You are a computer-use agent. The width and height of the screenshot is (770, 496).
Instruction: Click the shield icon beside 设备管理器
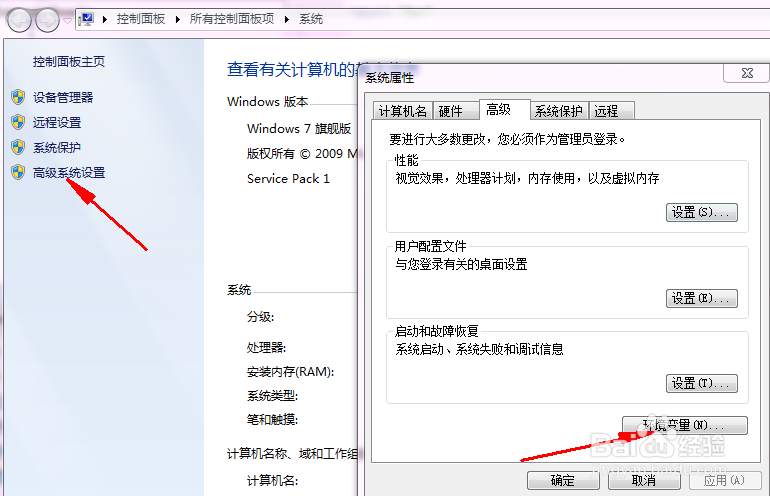18,97
